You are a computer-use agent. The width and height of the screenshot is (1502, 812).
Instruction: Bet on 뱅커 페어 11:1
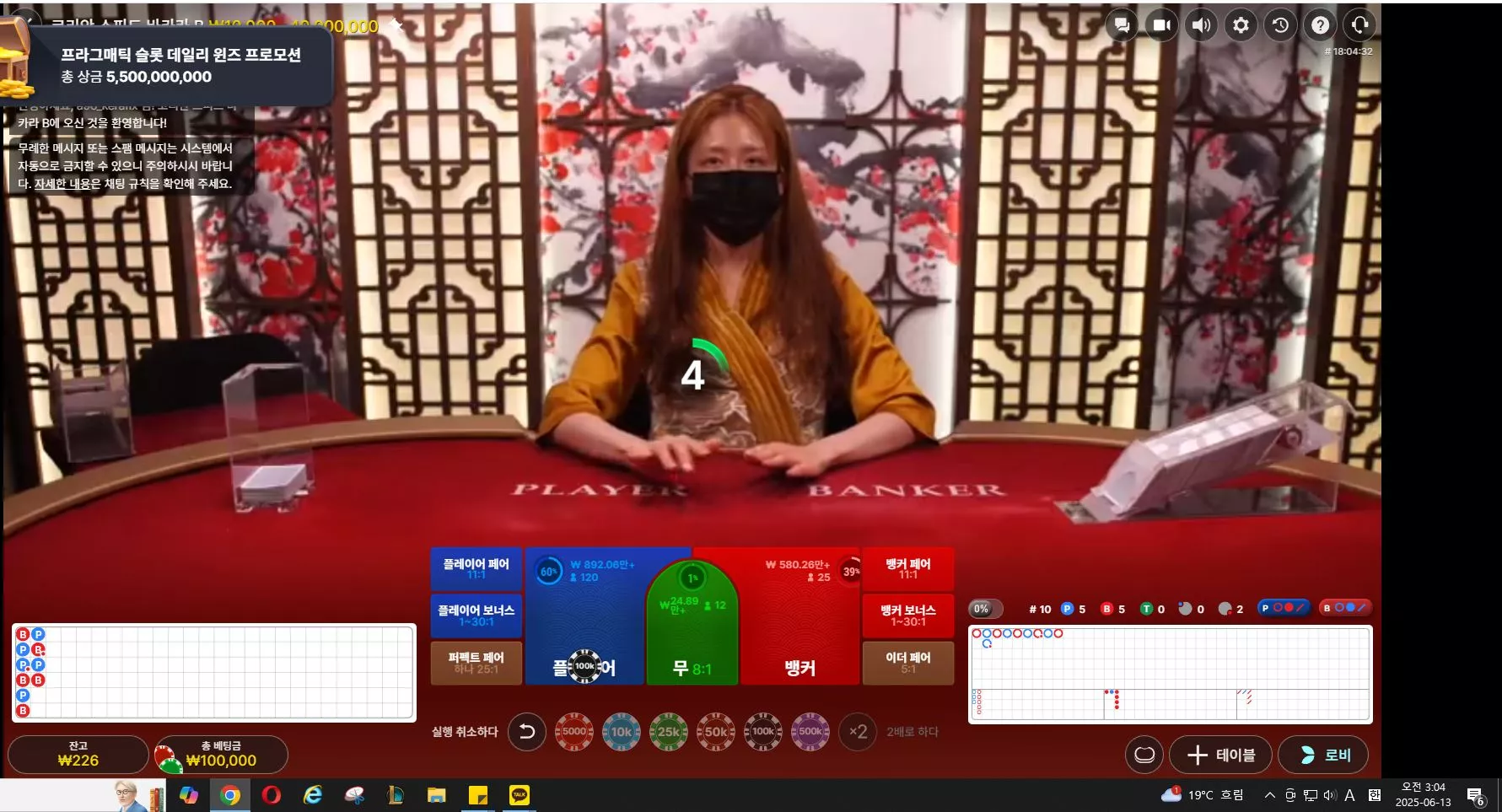click(908, 569)
